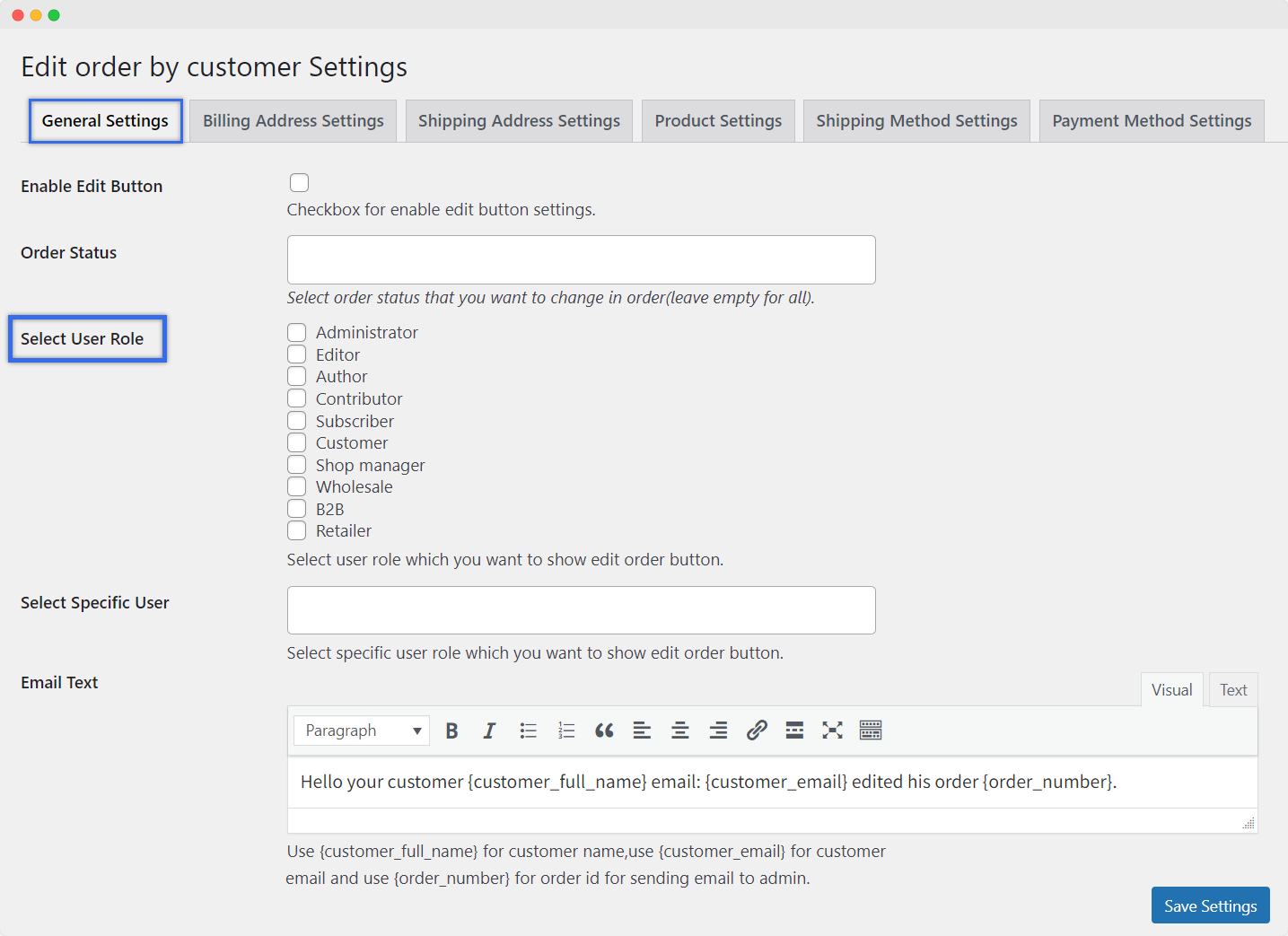1288x936 pixels.
Task: Center align the email text
Action: 680,730
